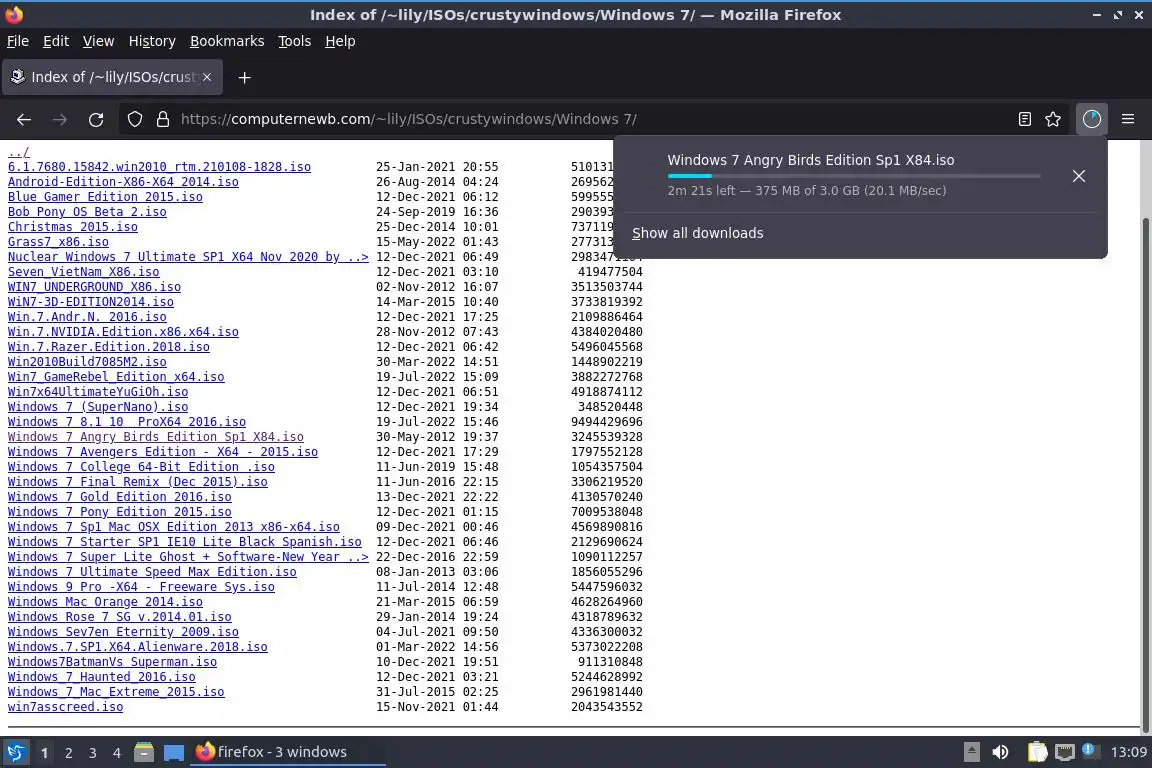
Task: Go back to the previous page
Action: [24, 119]
